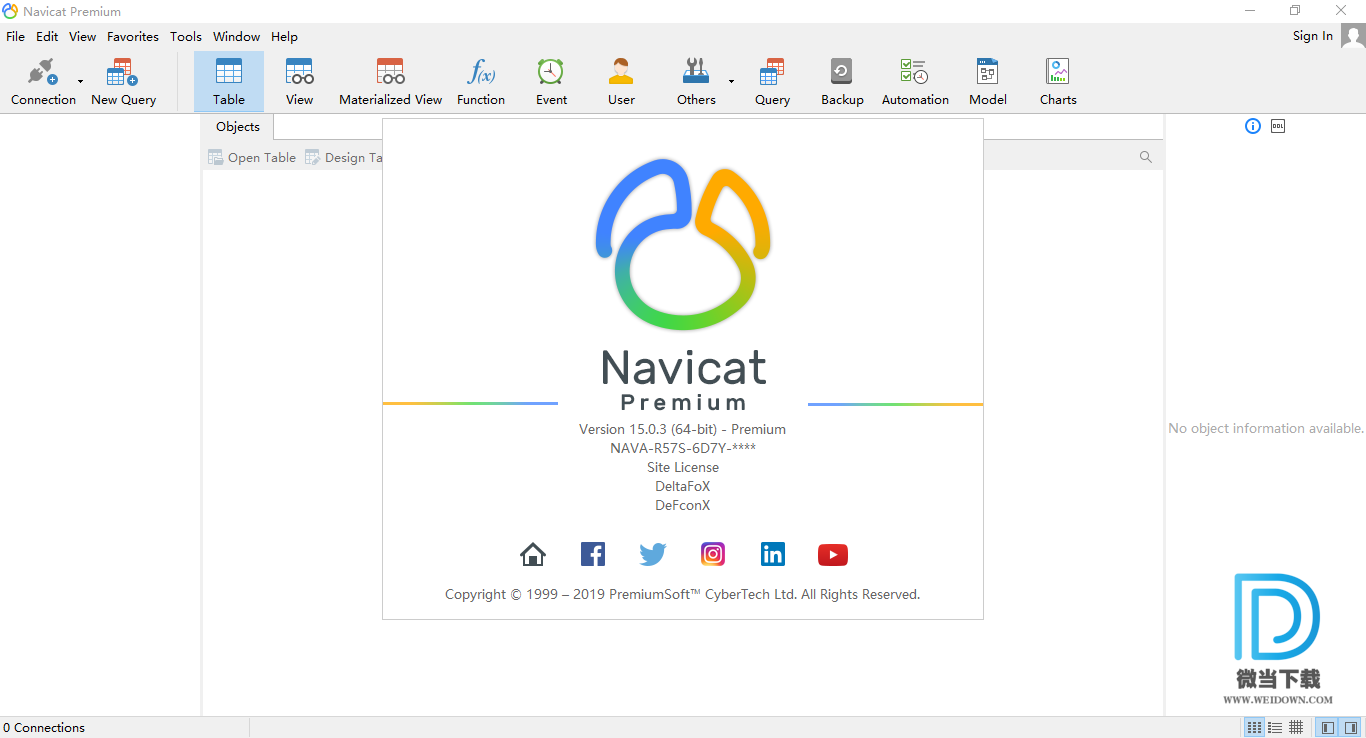Open the Facebook link icon
This screenshot has width=1366, height=738.
coord(593,554)
